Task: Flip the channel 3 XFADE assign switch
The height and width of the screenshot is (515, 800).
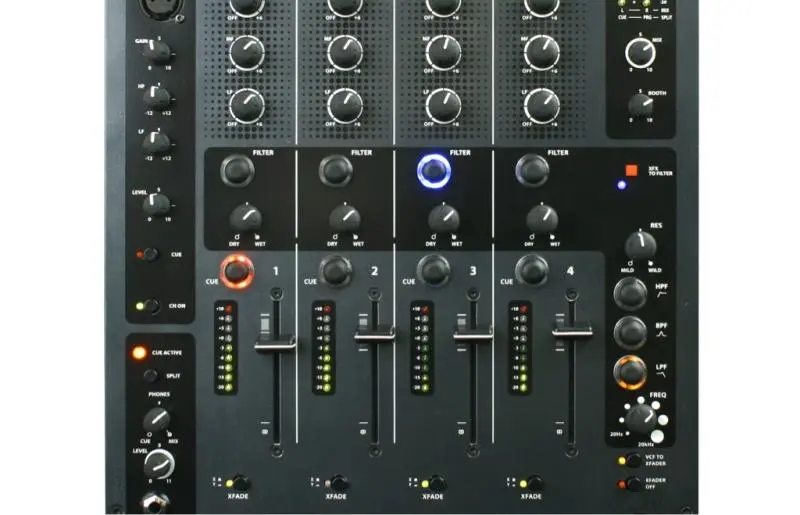Action: (434, 482)
